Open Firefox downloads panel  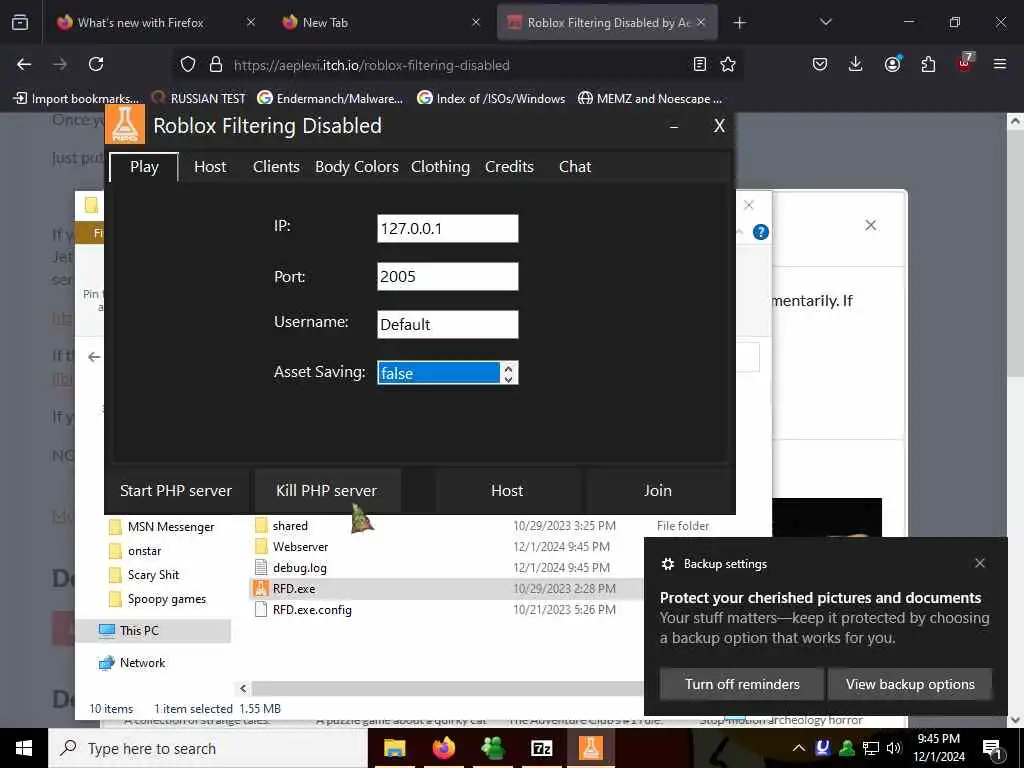pyautogui.click(x=856, y=64)
